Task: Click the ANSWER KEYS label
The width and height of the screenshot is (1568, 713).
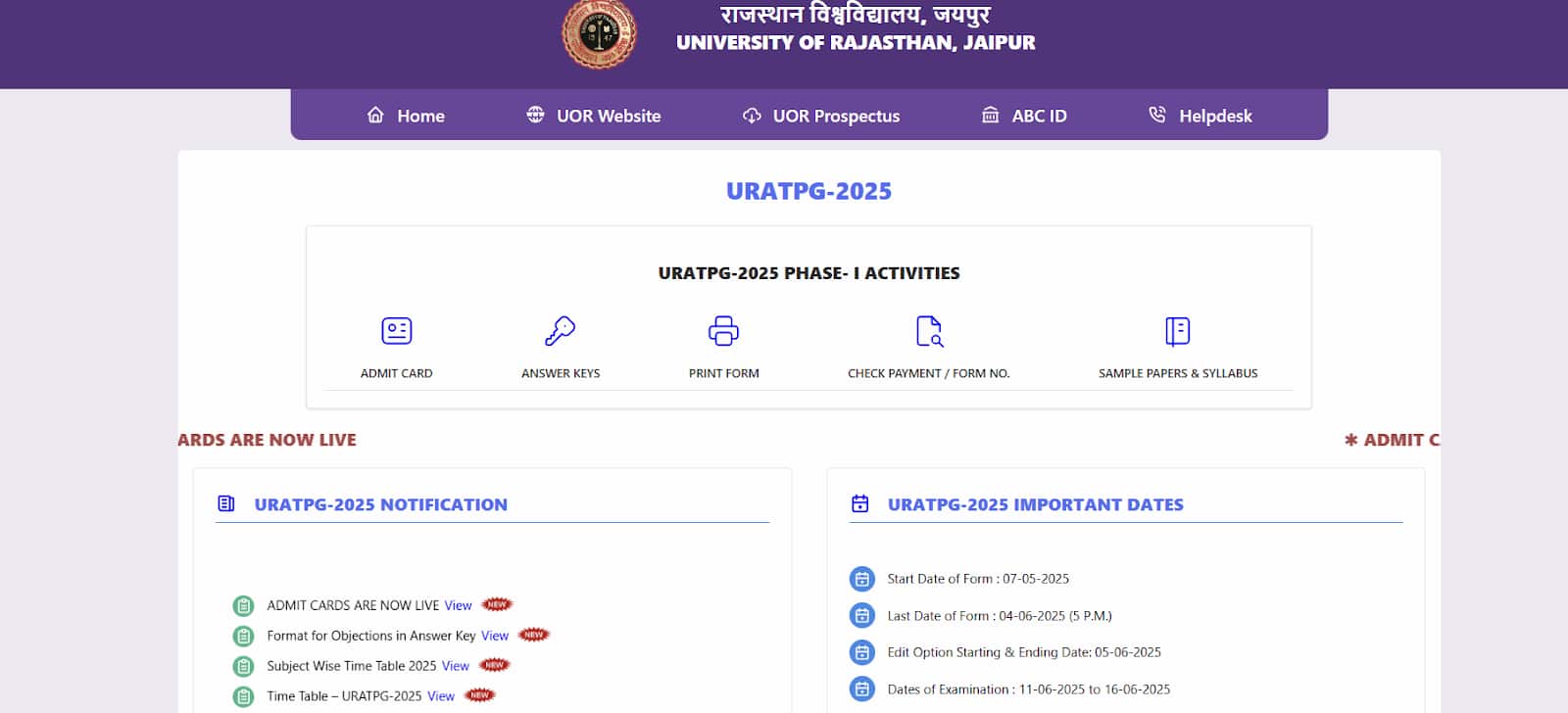Action: point(561,373)
